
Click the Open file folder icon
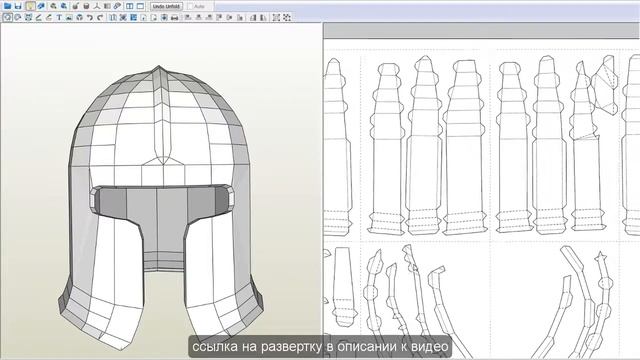pos(7,6)
